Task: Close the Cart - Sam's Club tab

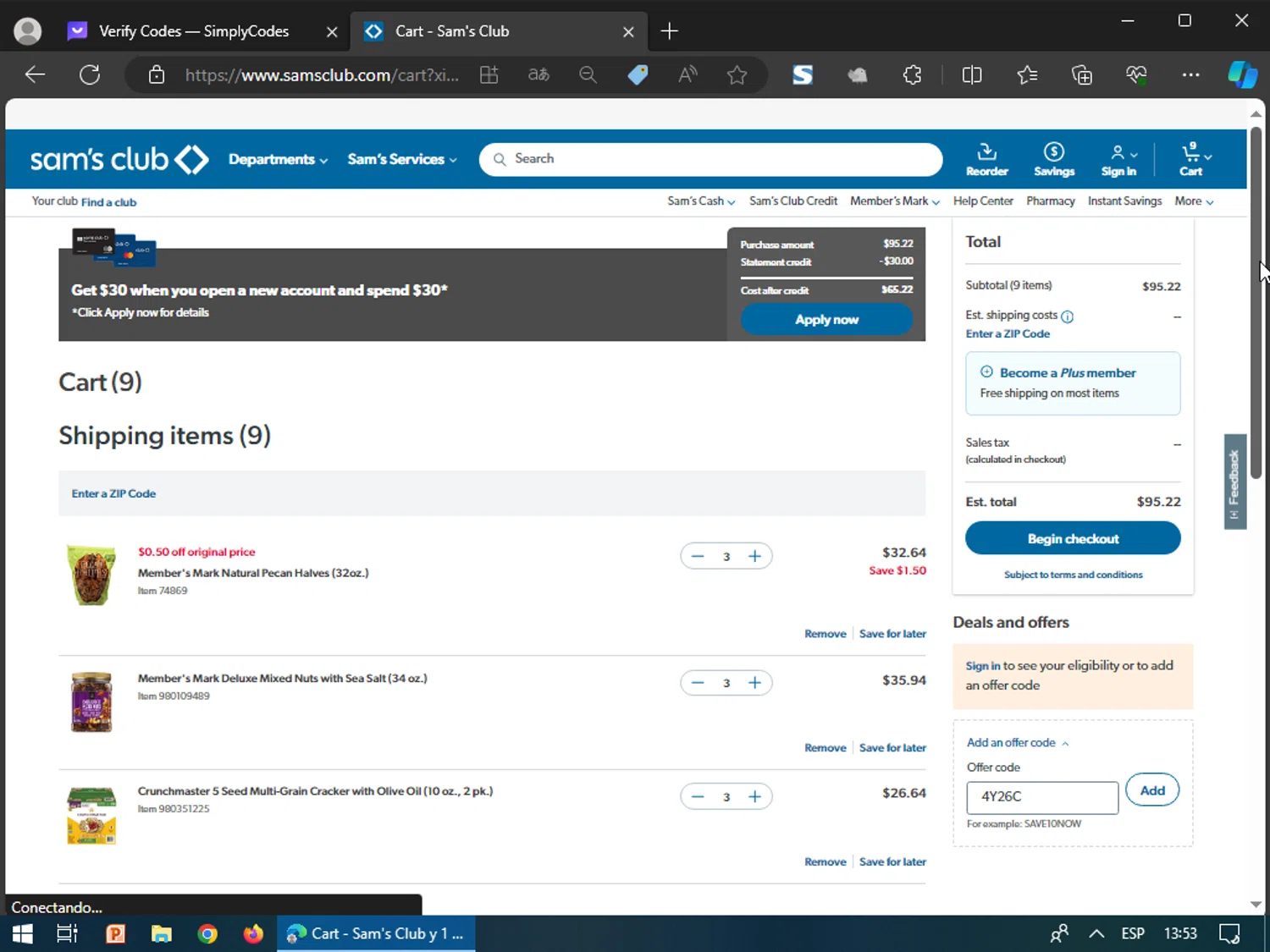Action: (628, 31)
